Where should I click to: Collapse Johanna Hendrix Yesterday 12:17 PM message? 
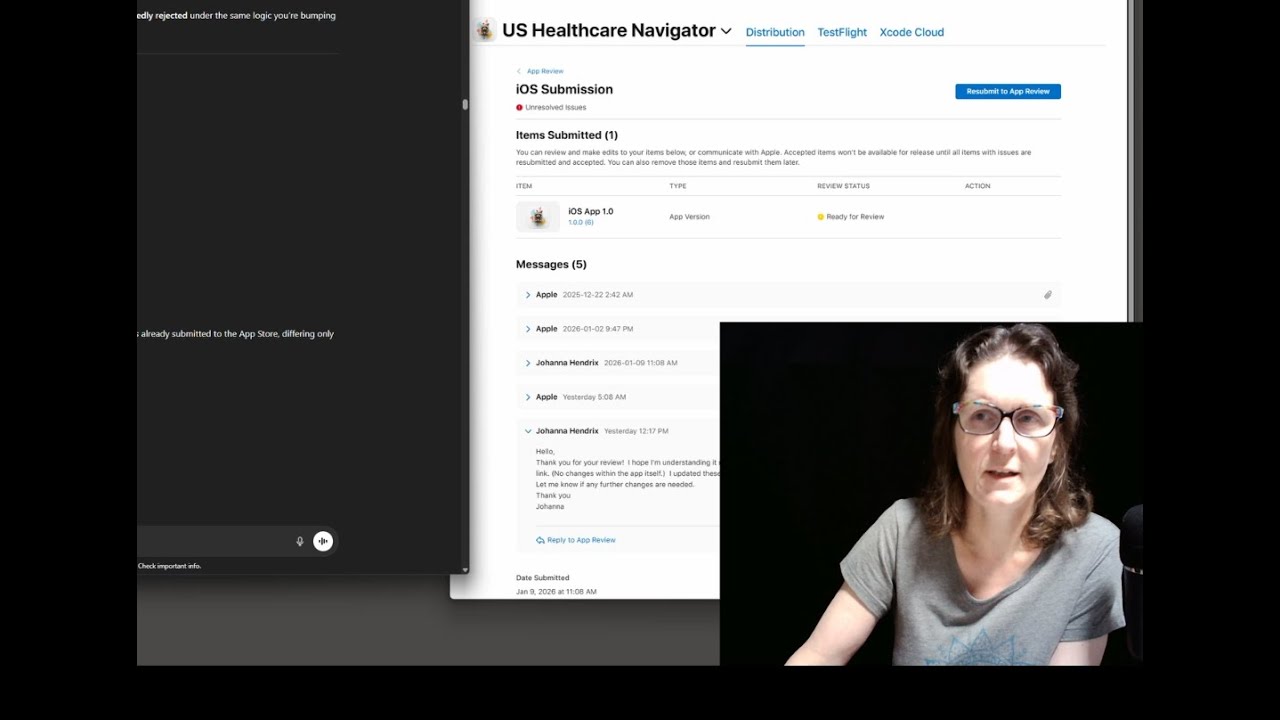click(x=528, y=431)
